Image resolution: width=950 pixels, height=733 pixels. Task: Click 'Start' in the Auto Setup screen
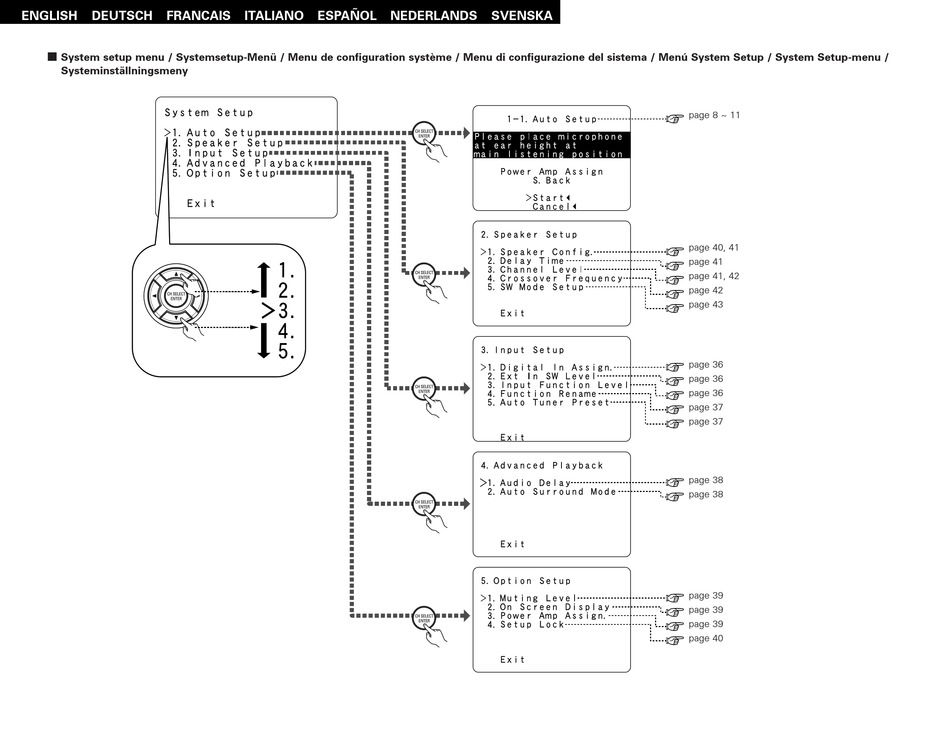coord(548,197)
